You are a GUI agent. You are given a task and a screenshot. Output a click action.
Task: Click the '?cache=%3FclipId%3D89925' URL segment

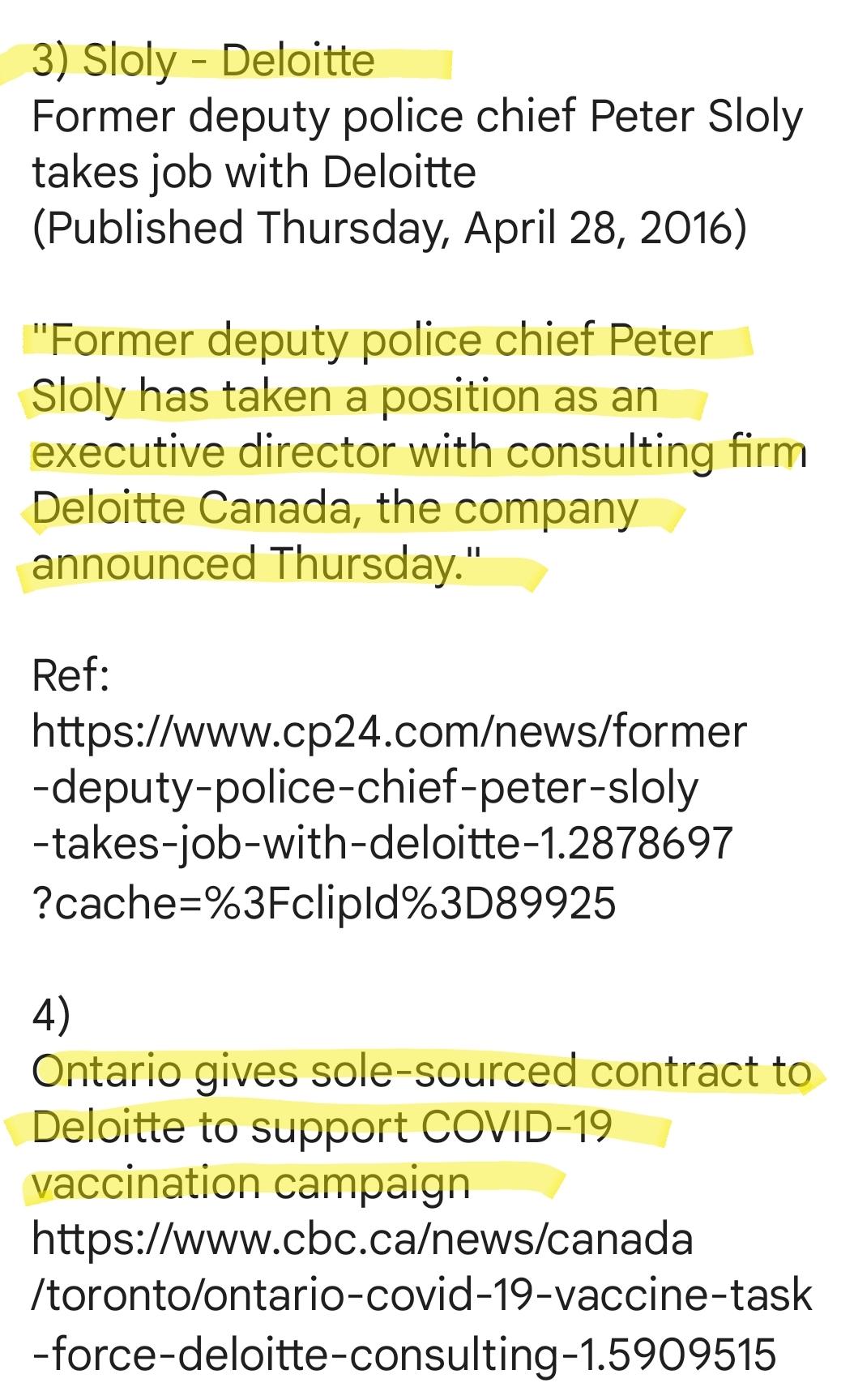tap(323, 902)
